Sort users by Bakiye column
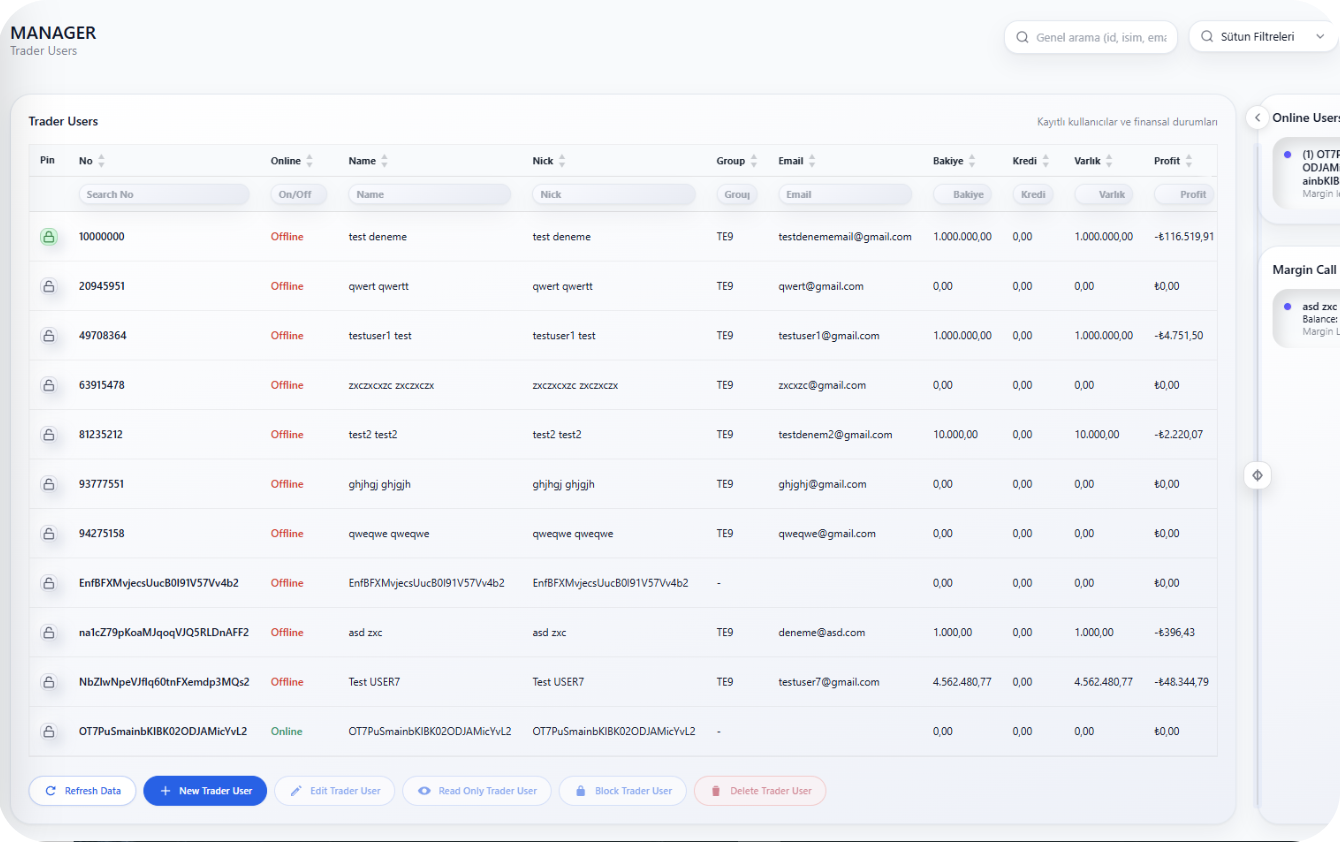Image resolution: width=1340 pixels, height=842 pixels. (971, 161)
